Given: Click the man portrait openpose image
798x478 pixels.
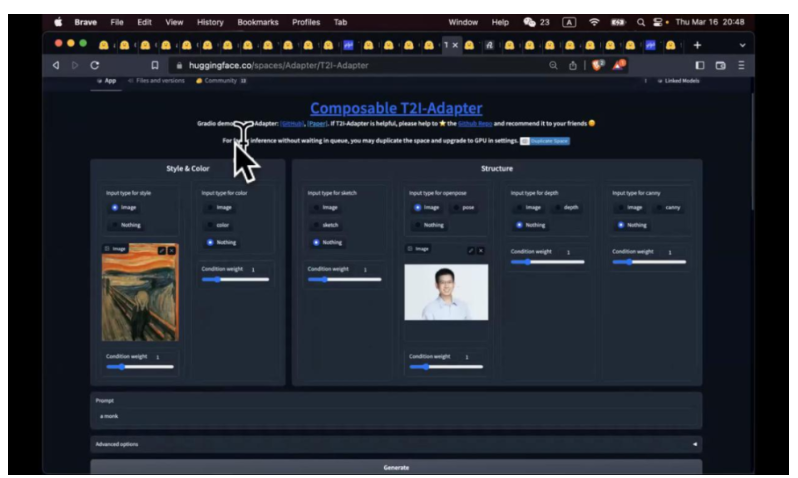Looking at the screenshot, I should point(446,292).
